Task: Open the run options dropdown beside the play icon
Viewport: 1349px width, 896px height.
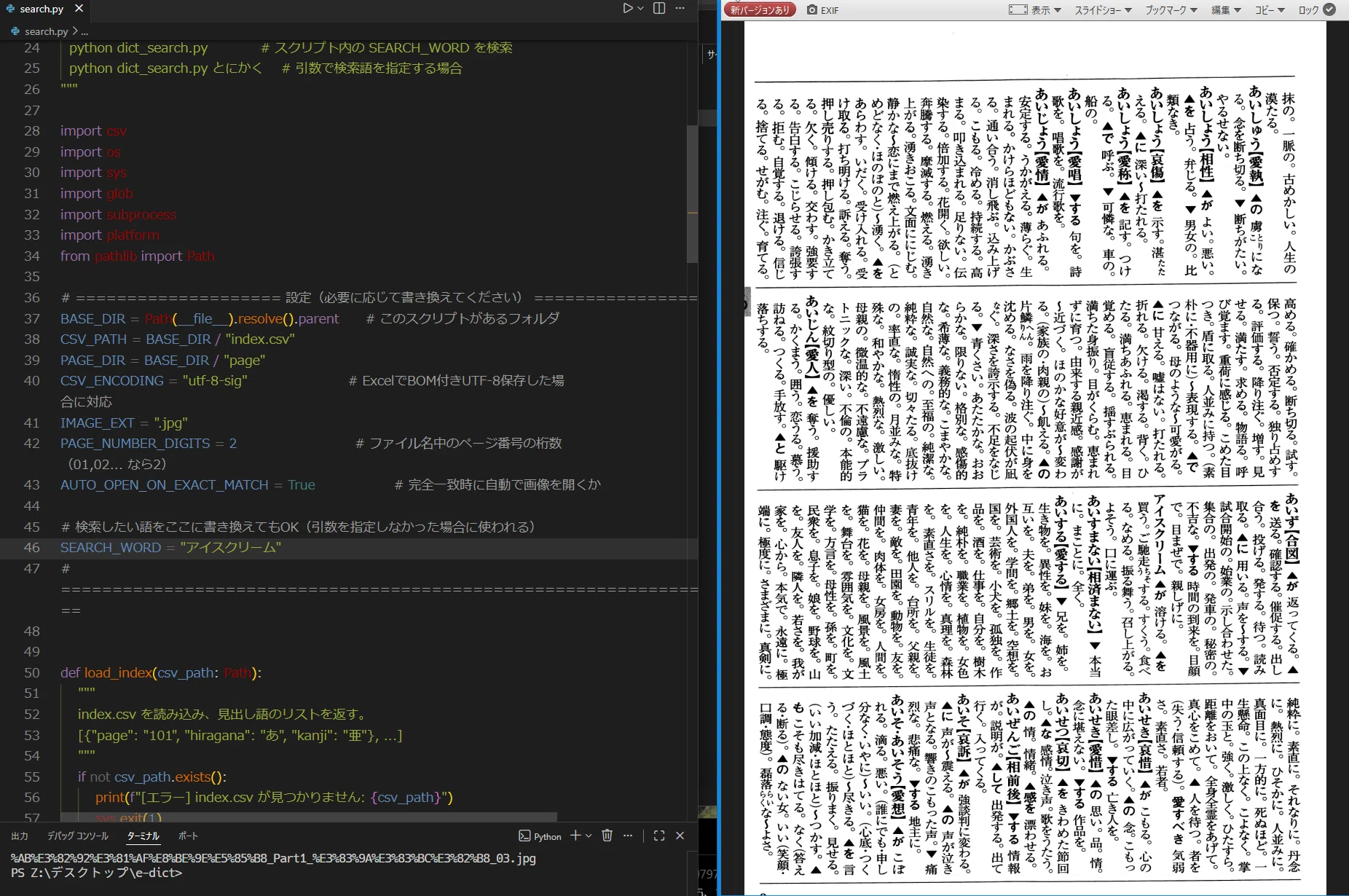Action: 641,8
